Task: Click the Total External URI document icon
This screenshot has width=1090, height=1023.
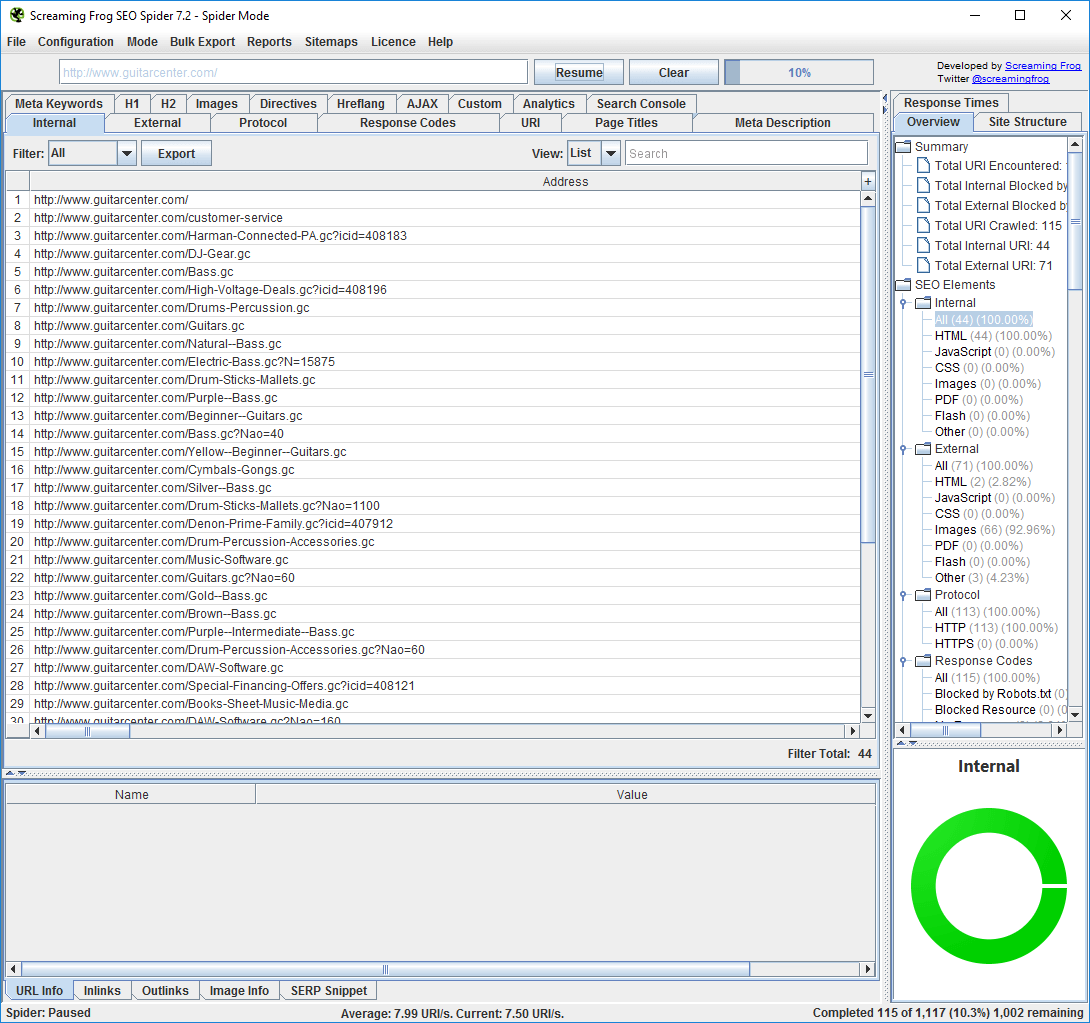Action: [923, 265]
